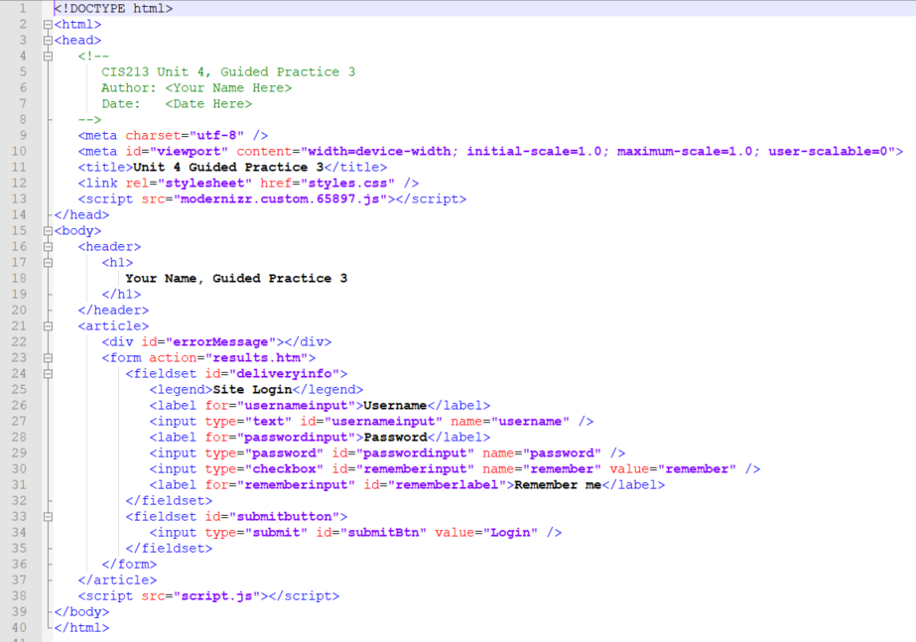Click the "deliveryinfo" id value

coord(286,373)
